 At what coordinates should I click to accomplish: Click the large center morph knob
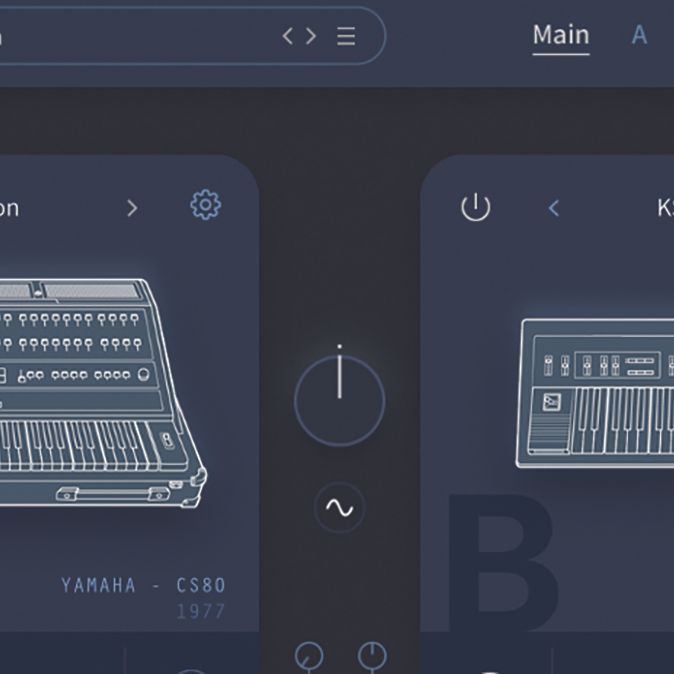click(x=340, y=400)
